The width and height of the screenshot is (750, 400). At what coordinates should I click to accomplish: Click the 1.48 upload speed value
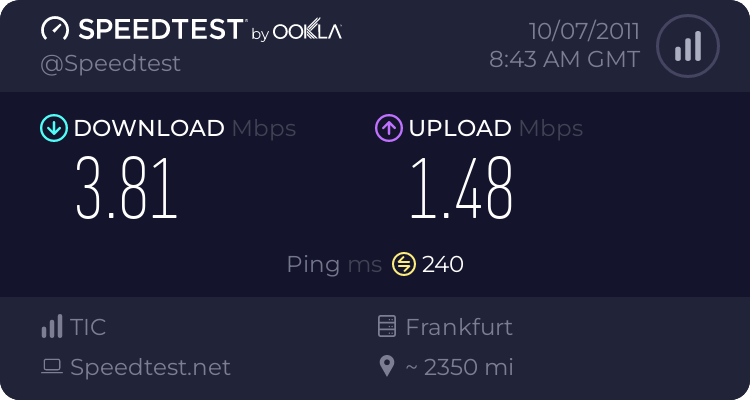461,190
